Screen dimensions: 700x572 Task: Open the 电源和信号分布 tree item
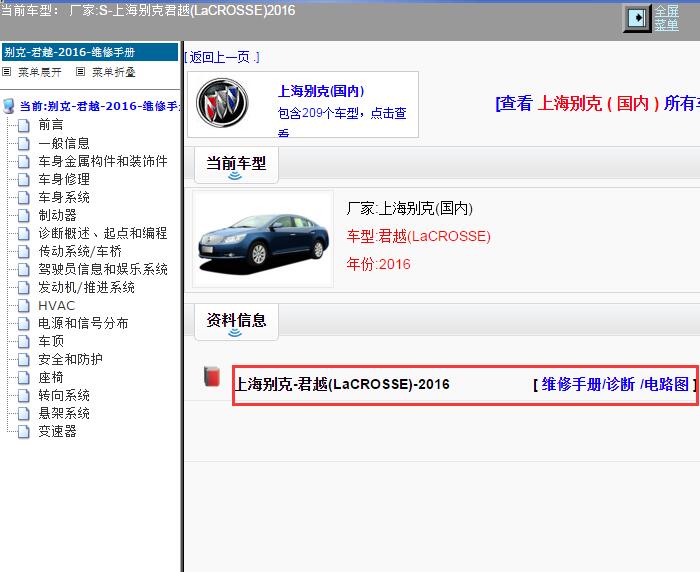coord(83,323)
